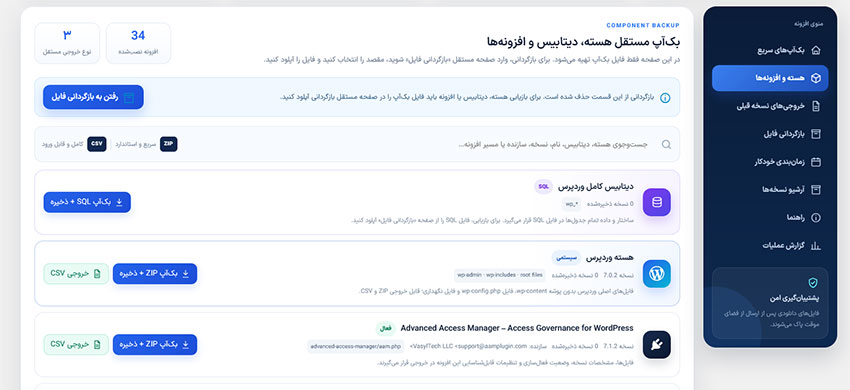
Task: Click the magnifier search icon
Action: [x=666, y=144]
